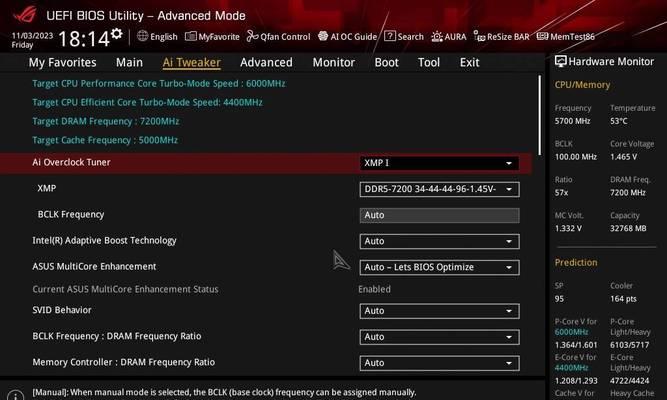Viewport: 667px width, 400px height.
Task: Expand ASUS MultiCore Enhancement dropdown
Action: tap(439, 267)
